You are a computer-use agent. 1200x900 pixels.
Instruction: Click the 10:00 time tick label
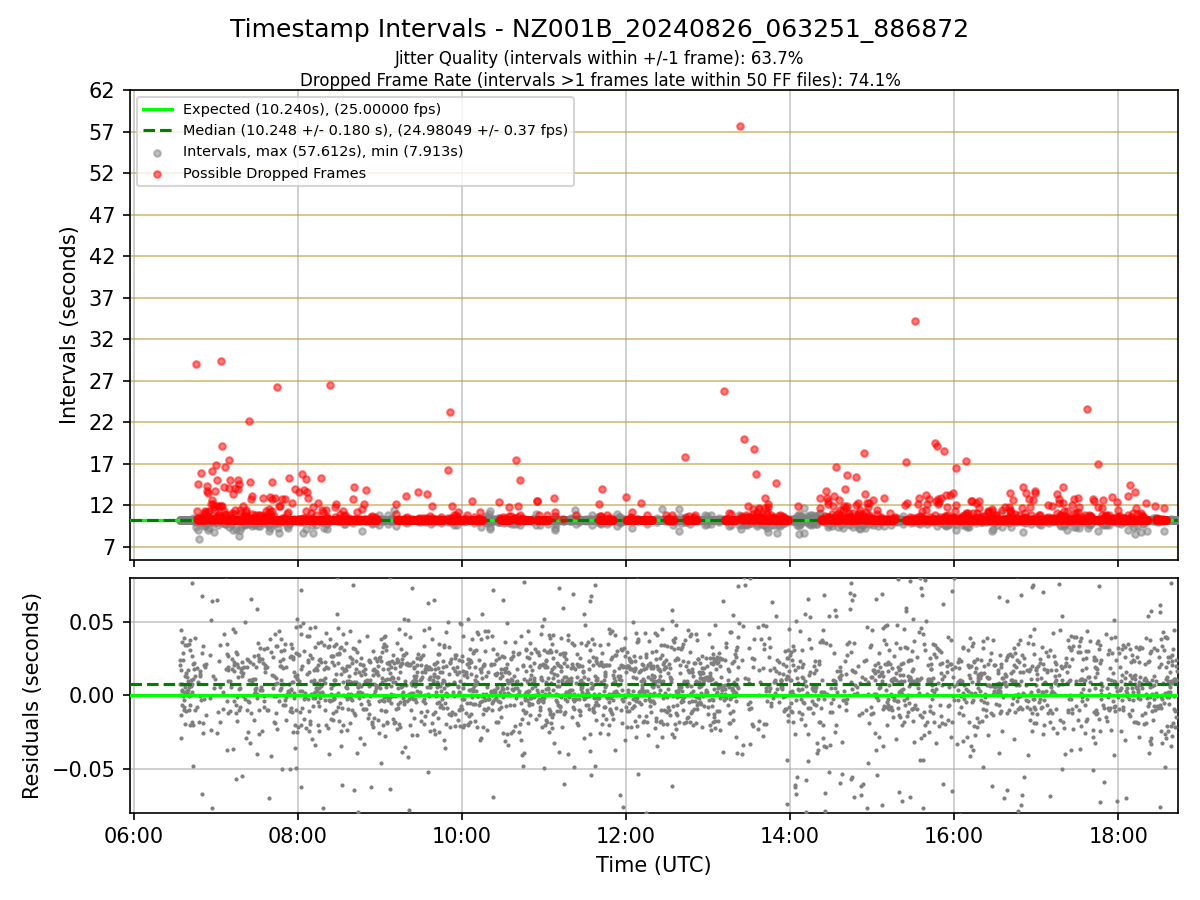[462, 836]
